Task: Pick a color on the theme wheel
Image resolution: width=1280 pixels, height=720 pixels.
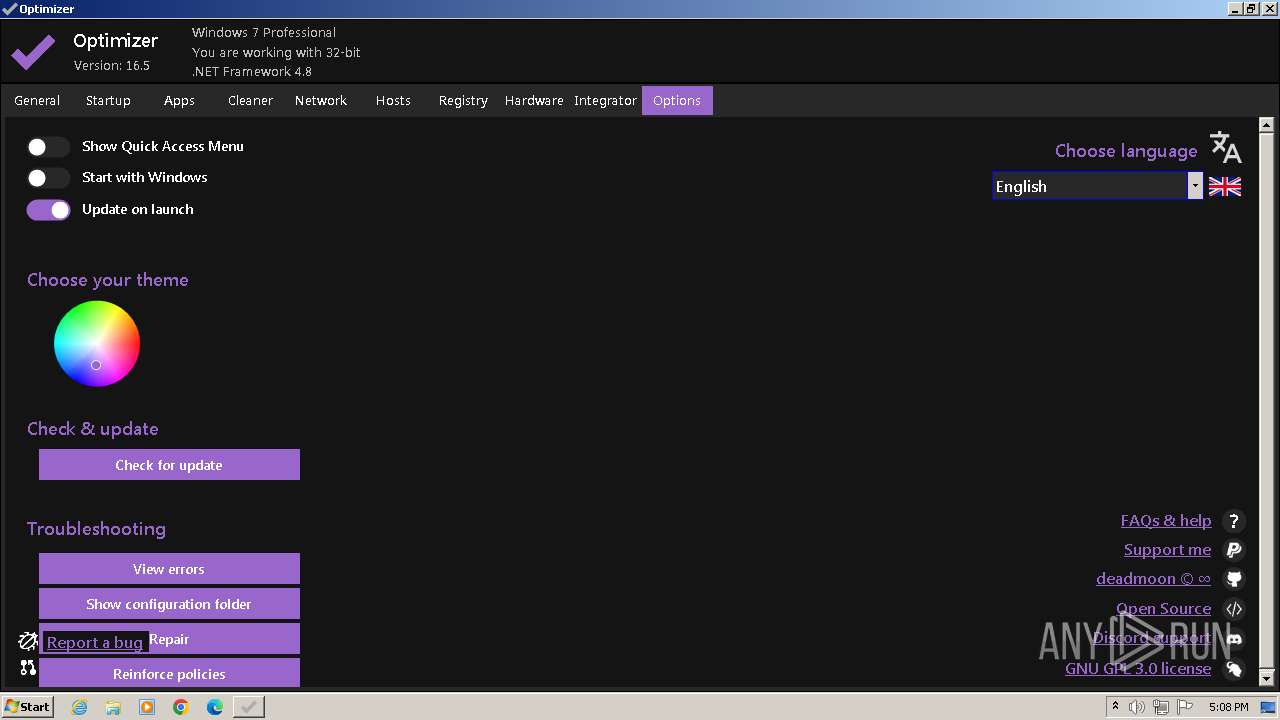Action: click(x=97, y=344)
